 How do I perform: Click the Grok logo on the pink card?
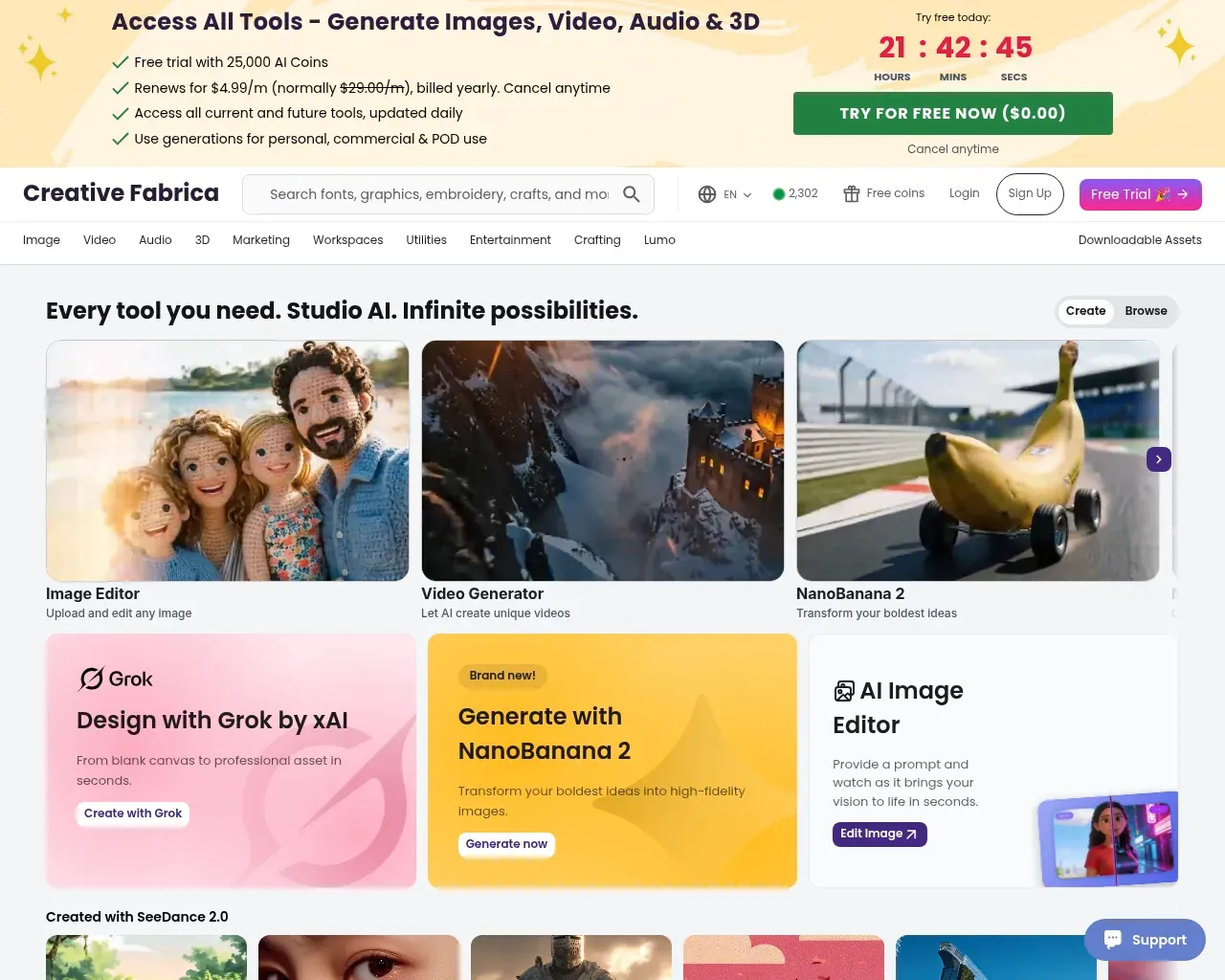point(116,679)
